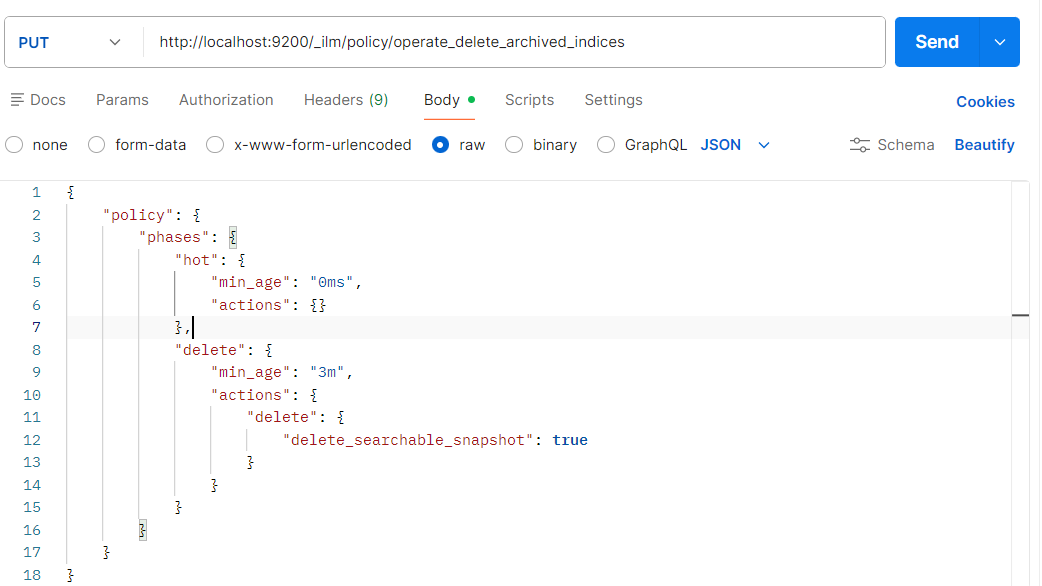
Task: Switch to the Params tab
Action: point(122,100)
